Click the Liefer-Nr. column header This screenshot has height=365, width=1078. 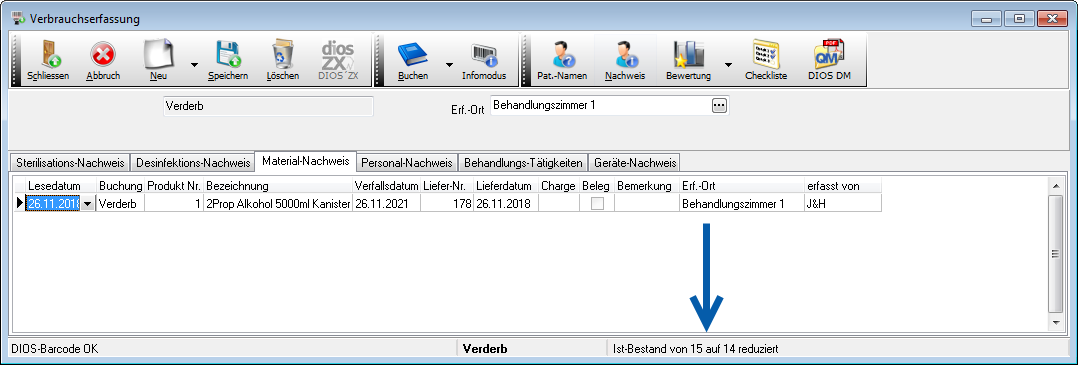click(x=447, y=186)
